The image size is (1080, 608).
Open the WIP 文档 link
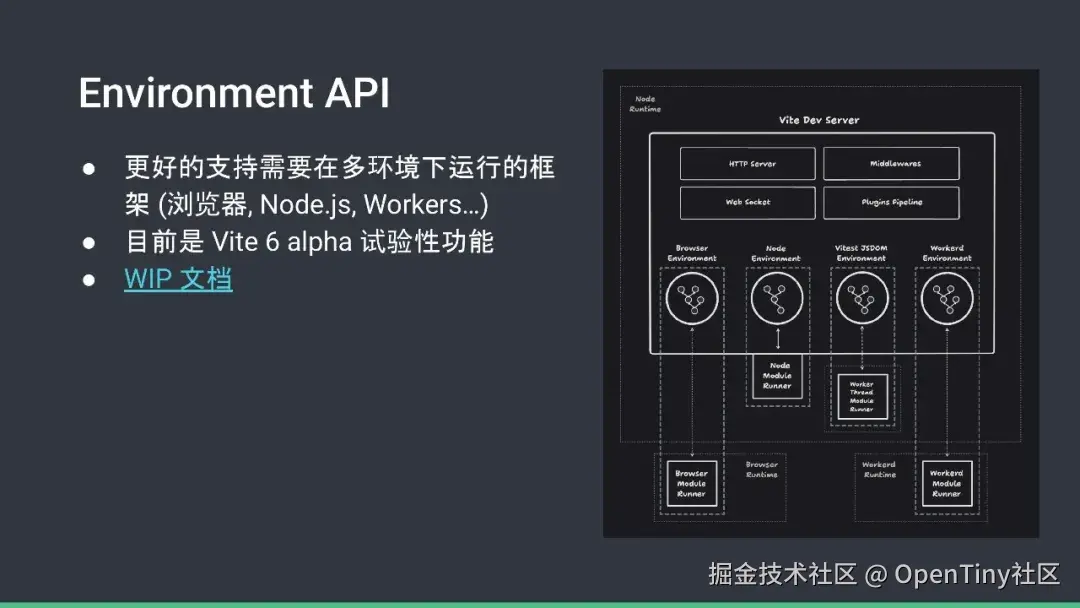click(178, 279)
